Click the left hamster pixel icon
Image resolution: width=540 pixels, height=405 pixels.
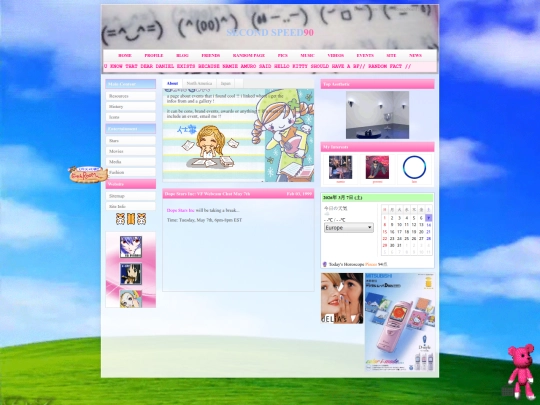coord(120,219)
